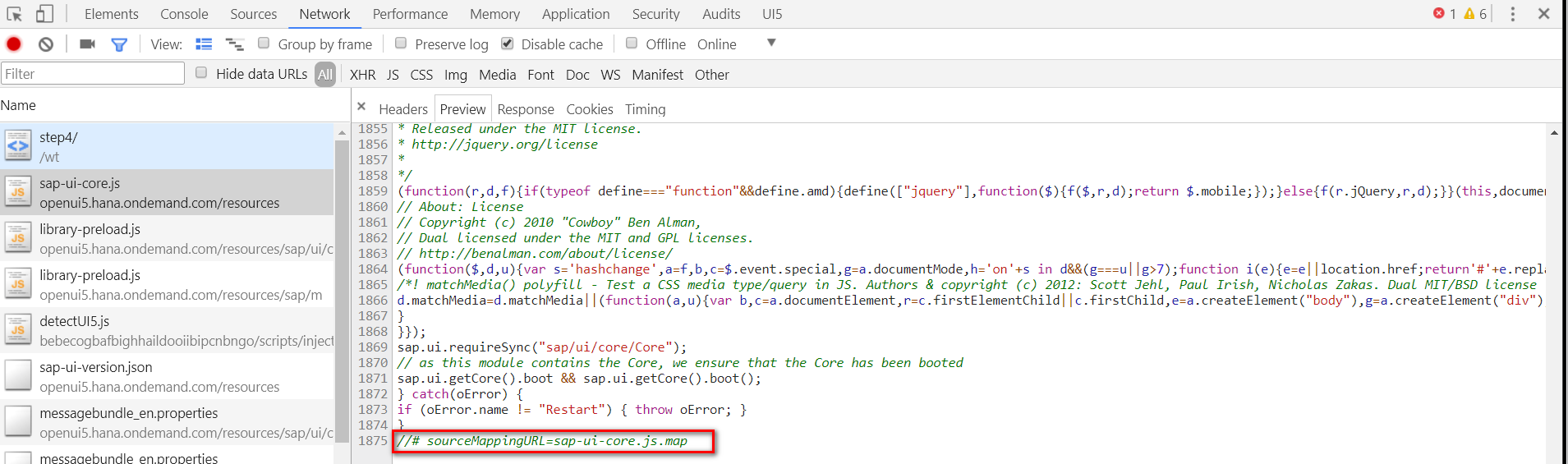This screenshot has width=1568, height=464.
Task: Click the up arrow of preview pane scrollbar
Action: pos(1554,131)
